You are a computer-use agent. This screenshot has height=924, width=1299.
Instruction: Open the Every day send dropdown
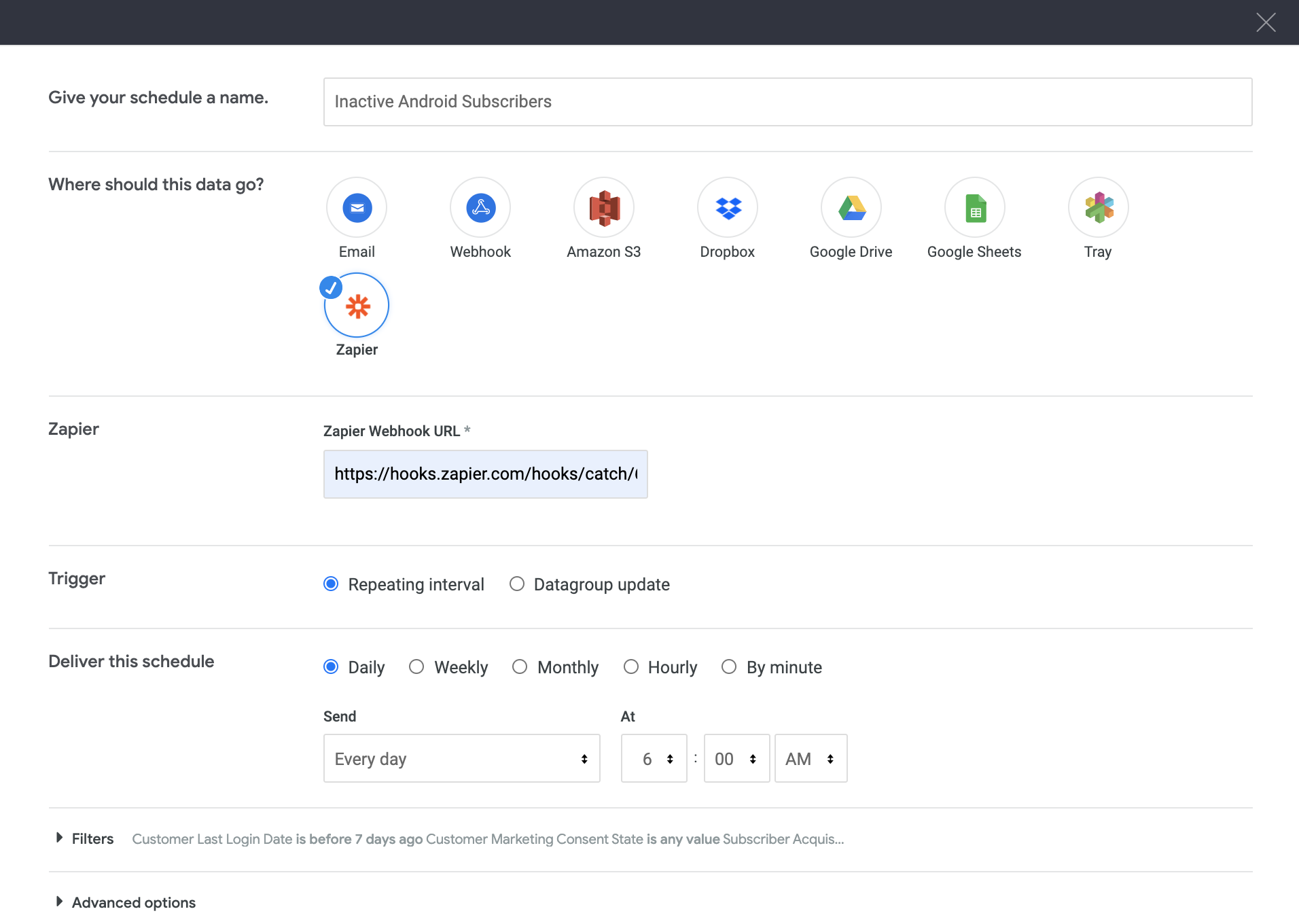click(x=461, y=758)
